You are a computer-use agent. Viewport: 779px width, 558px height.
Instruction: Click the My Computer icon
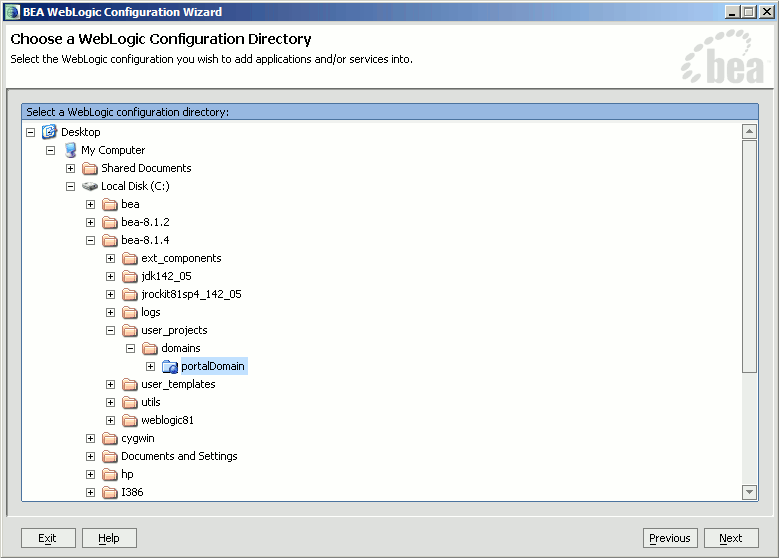click(x=71, y=150)
